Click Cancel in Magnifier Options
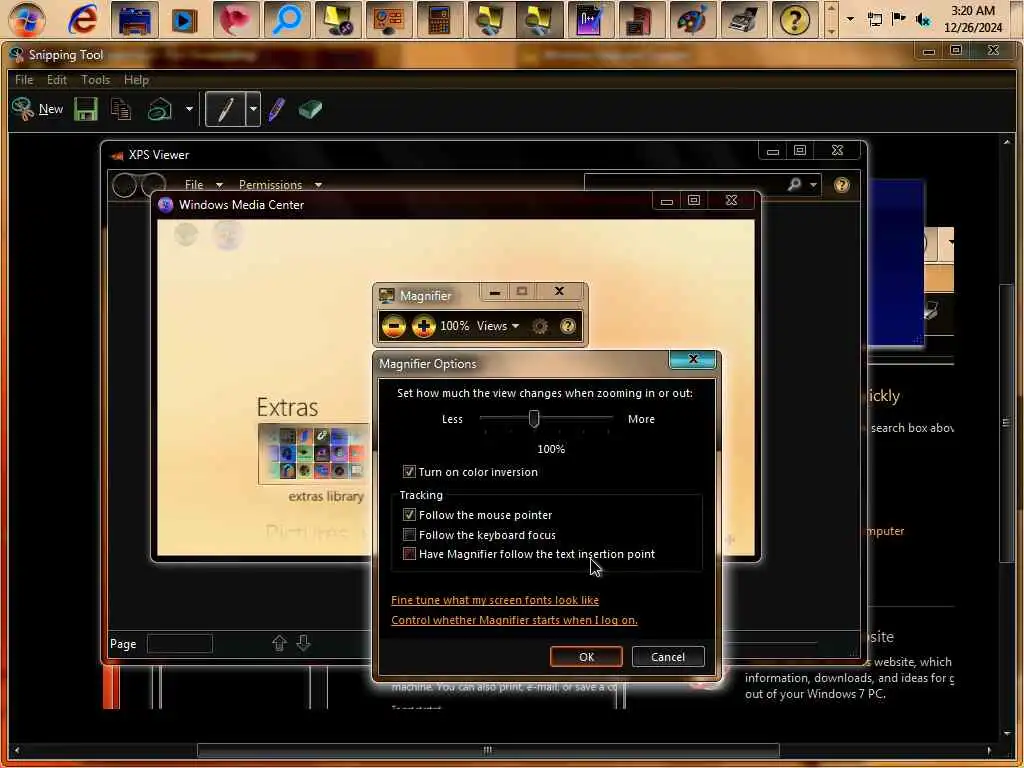The width and height of the screenshot is (1024, 768). pyautogui.click(x=668, y=657)
